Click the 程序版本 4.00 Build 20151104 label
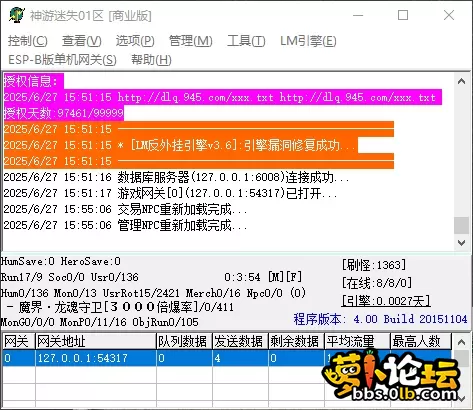The image size is (473, 410). [380, 319]
